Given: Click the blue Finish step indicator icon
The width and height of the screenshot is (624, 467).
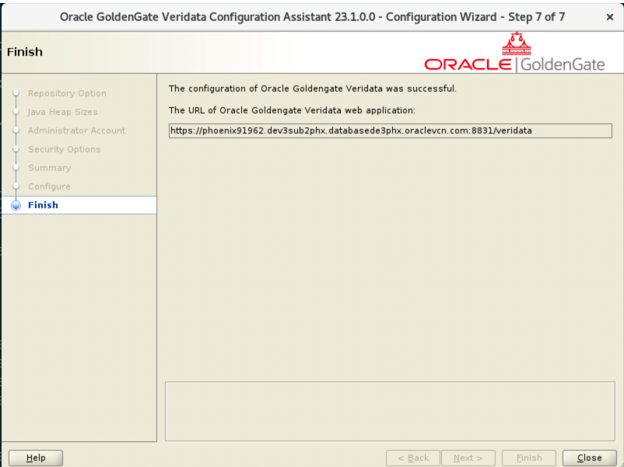Looking at the screenshot, I should tap(16, 205).
